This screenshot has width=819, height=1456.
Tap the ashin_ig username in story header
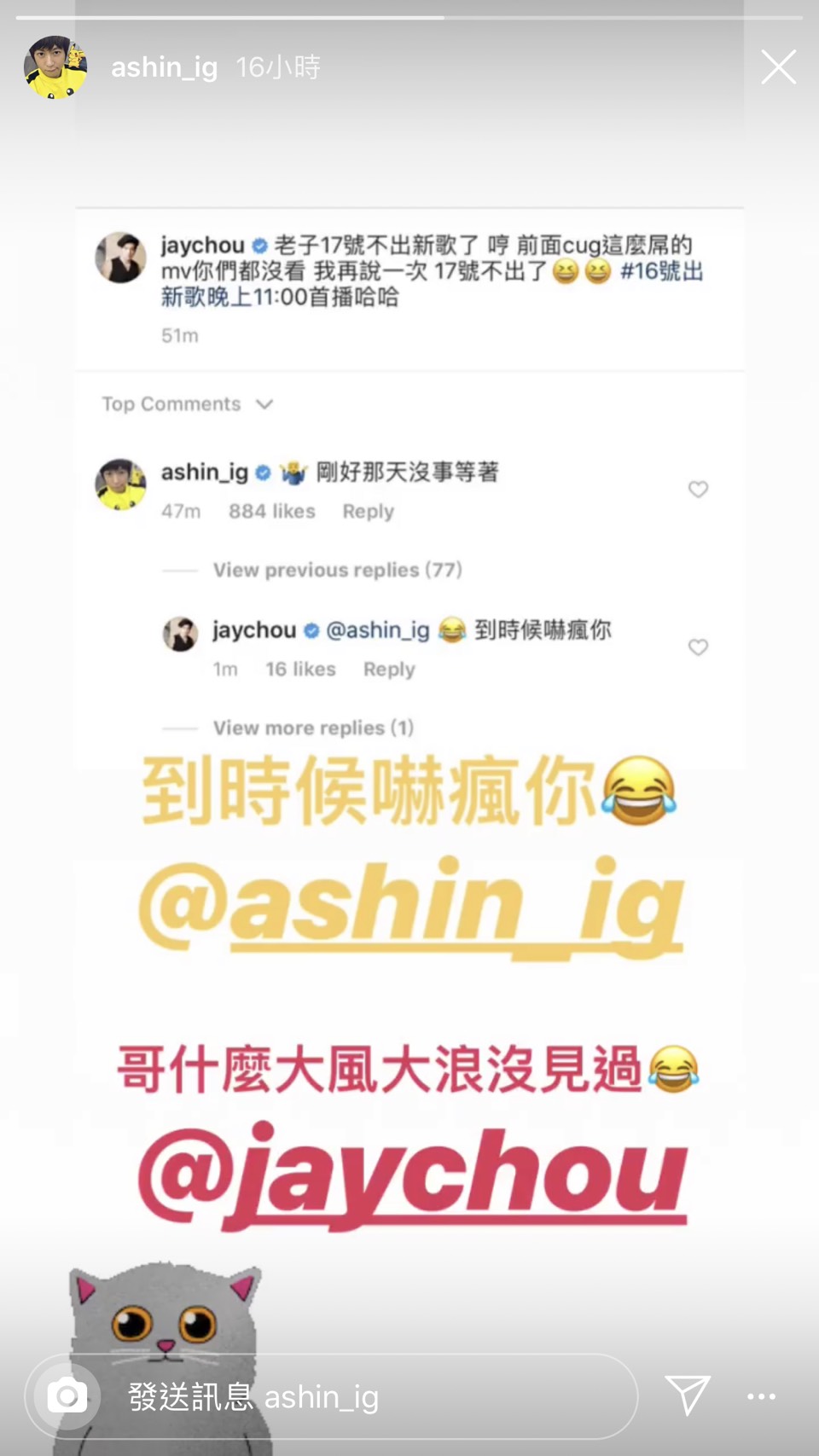(x=164, y=67)
